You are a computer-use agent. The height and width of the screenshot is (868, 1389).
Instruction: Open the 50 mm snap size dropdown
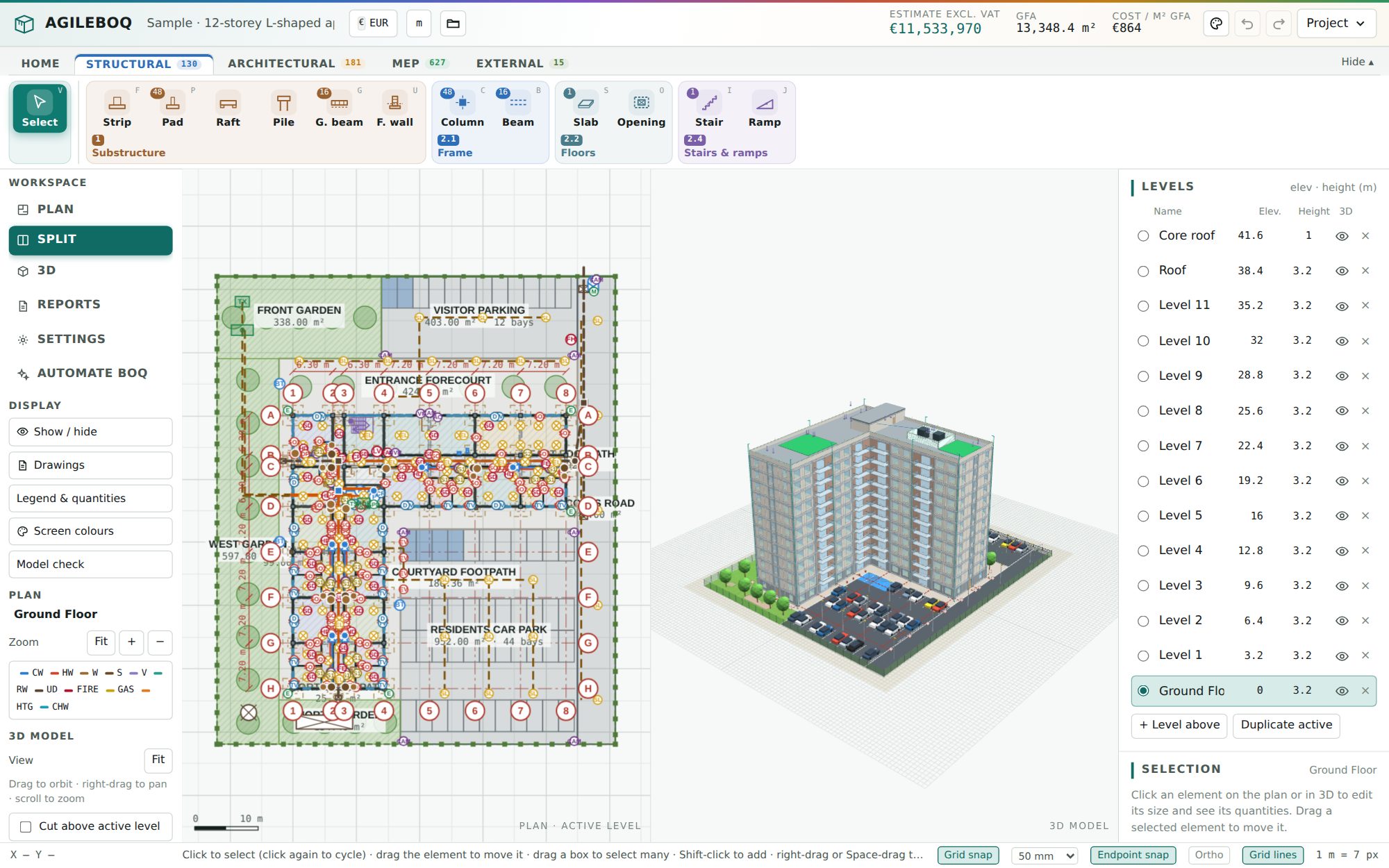click(1045, 856)
